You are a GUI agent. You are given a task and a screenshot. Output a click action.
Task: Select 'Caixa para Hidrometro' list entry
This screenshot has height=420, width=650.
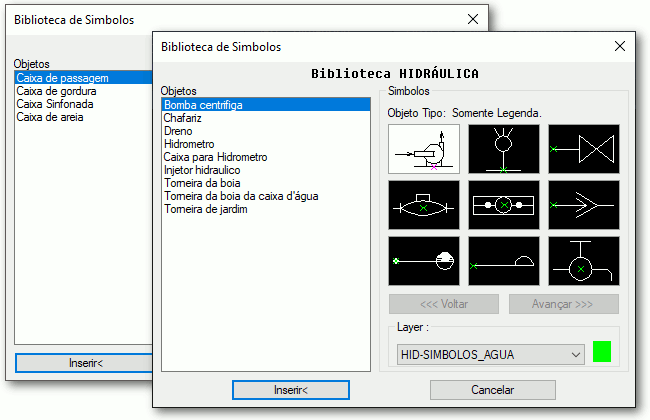pos(266,157)
